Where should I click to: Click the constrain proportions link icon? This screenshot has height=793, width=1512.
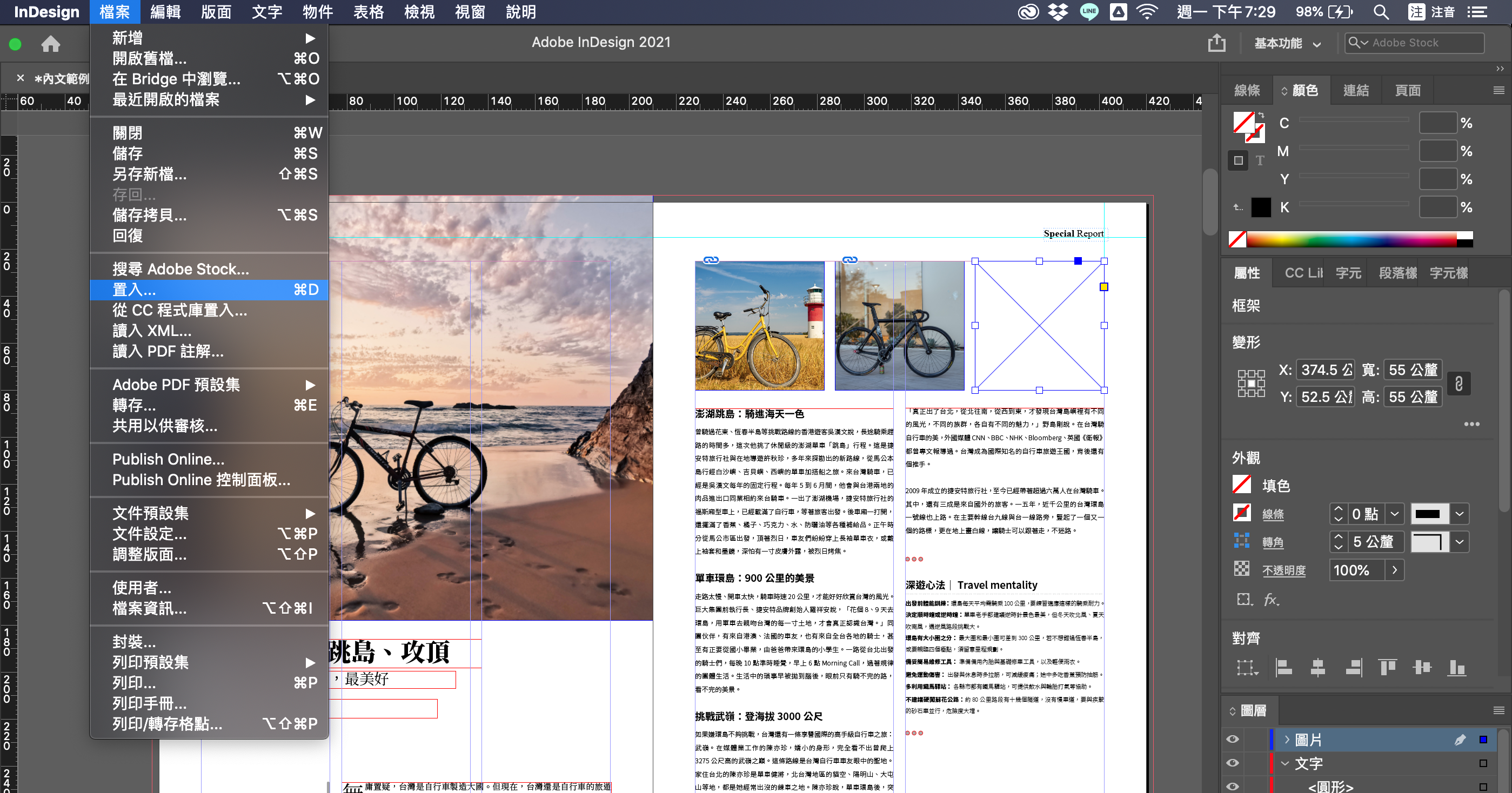click(x=1459, y=383)
